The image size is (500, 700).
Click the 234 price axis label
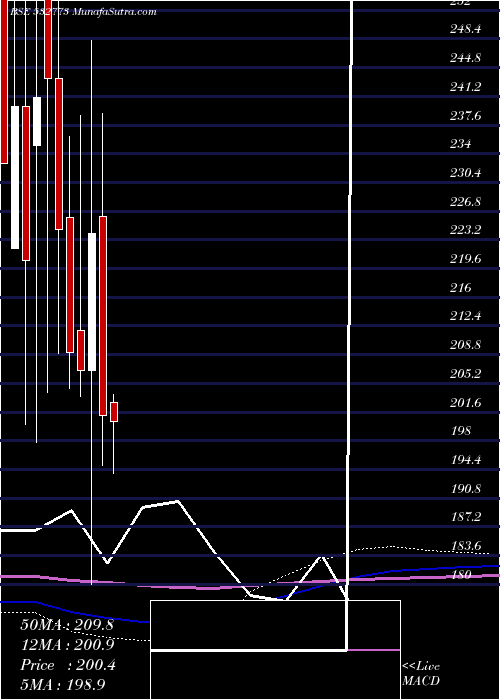460,144
